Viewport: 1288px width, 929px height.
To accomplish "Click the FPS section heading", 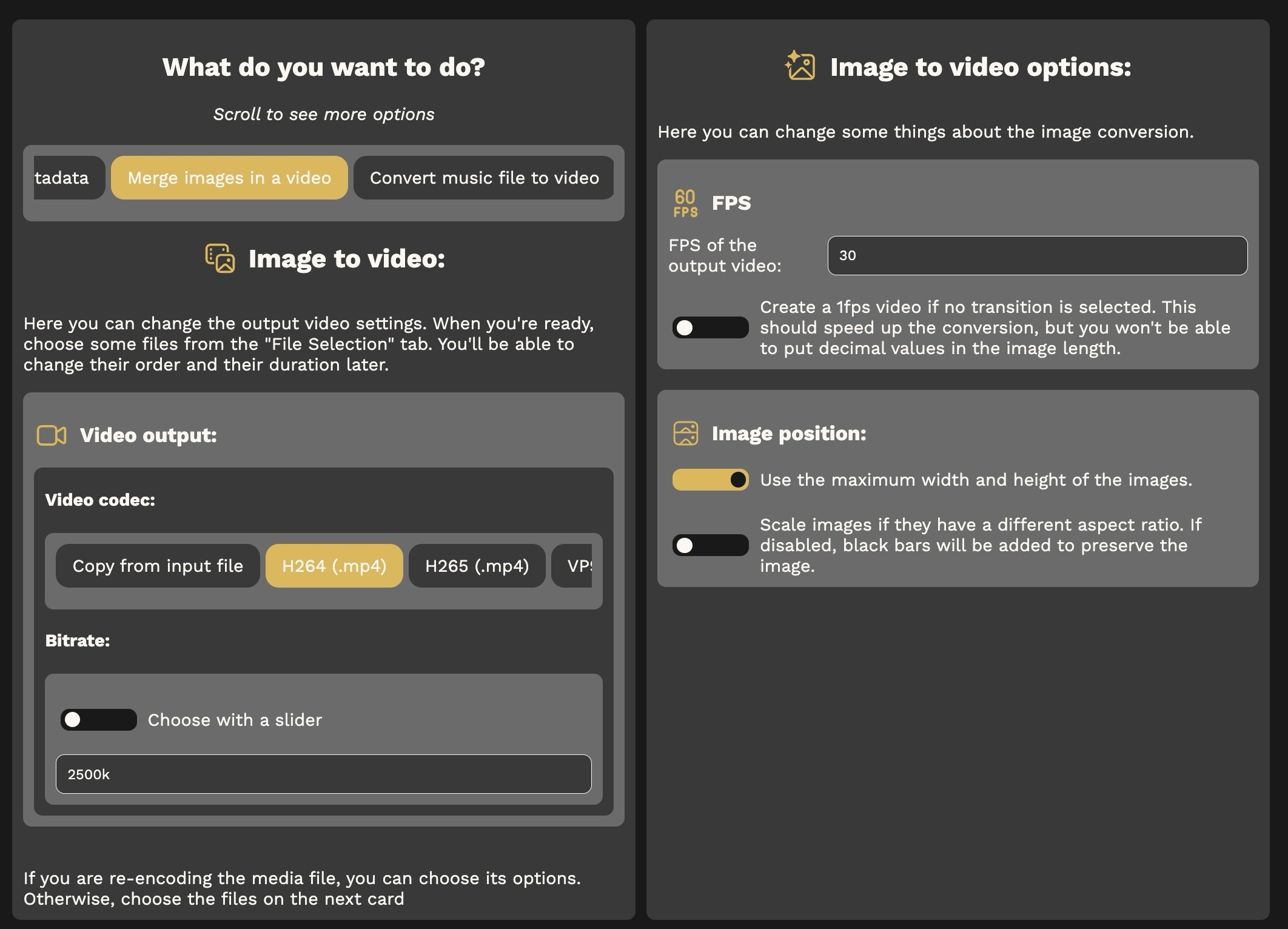I will [731, 203].
